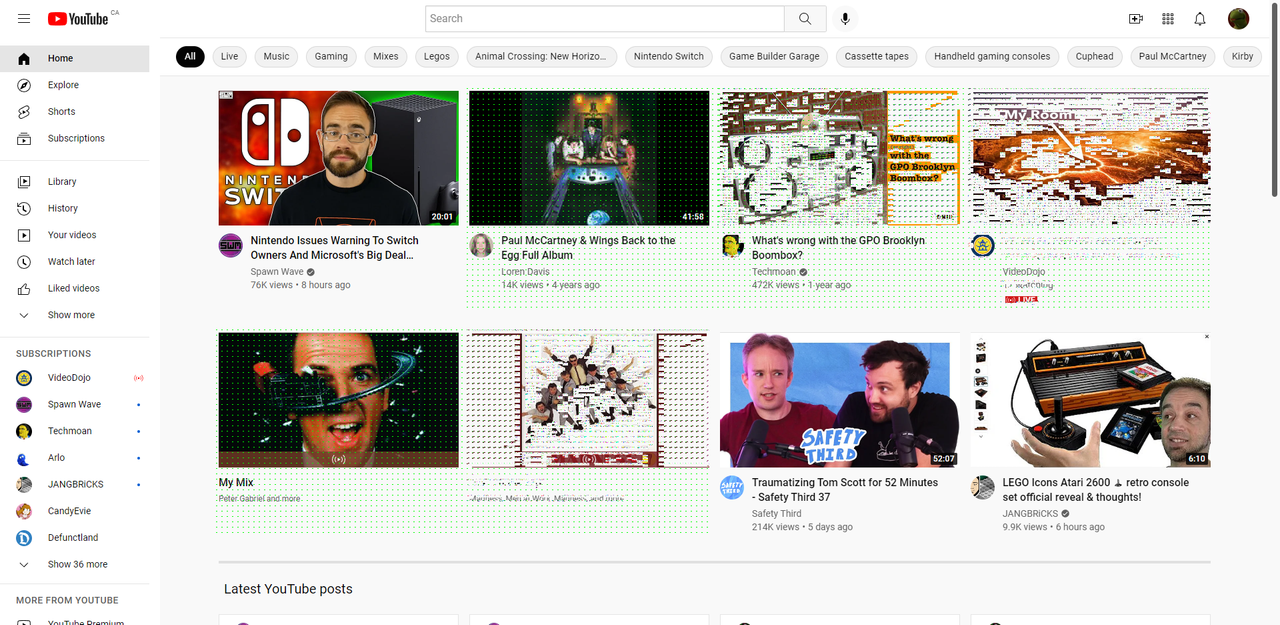Image resolution: width=1280 pixels, height=625 pixels.
Task: Select the Music filter chip
Action: coord(277,56)
